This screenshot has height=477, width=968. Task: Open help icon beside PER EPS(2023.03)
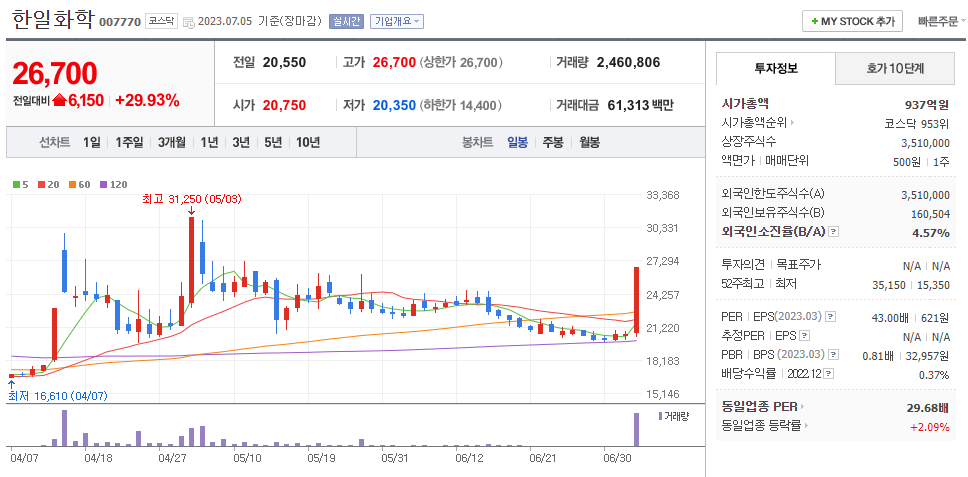830,317
